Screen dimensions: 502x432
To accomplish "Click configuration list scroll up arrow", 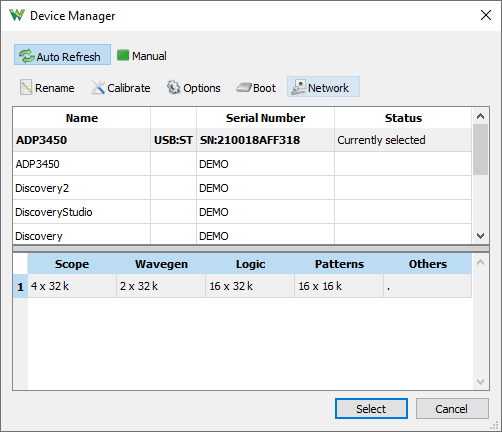I will click(480, 262).
